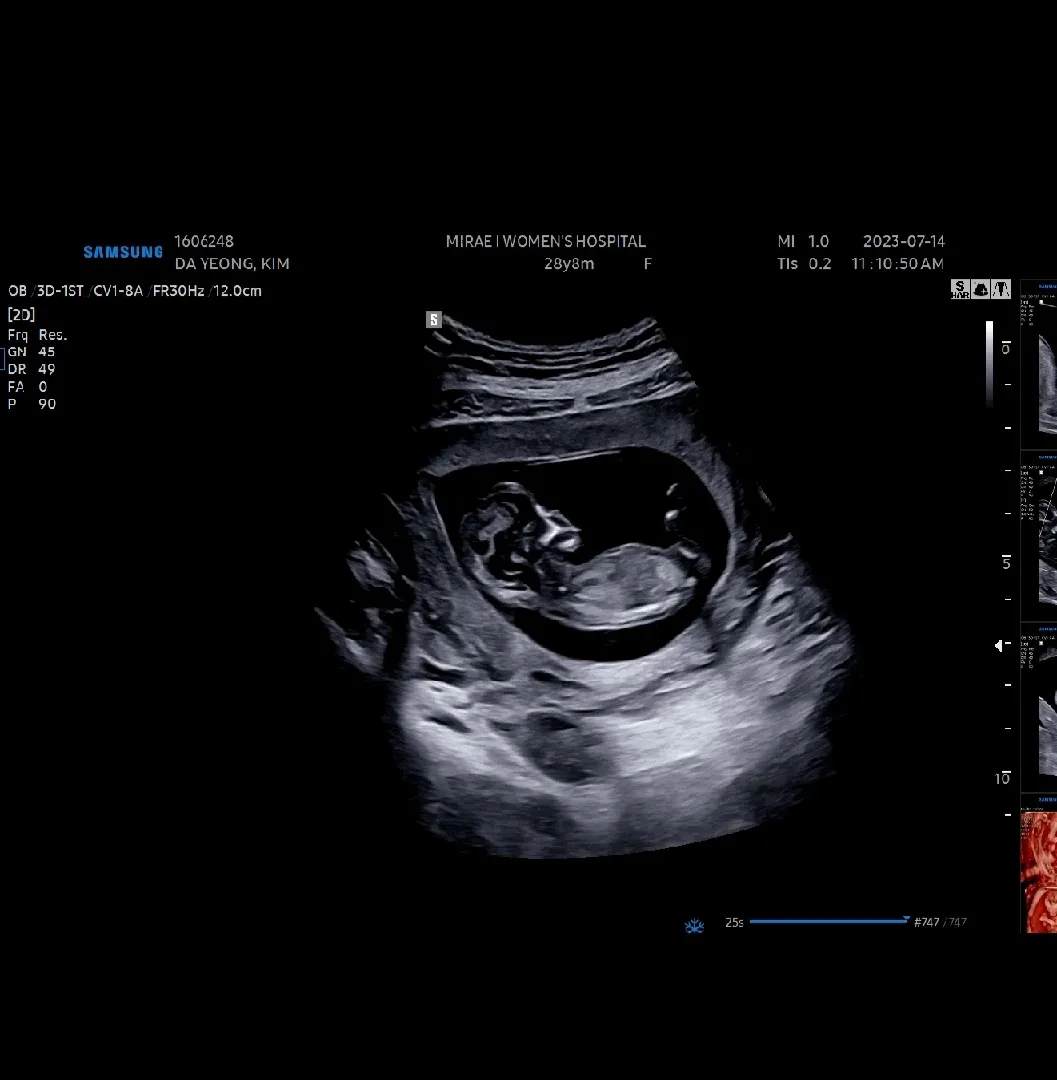Click the main fetal ultrasound image
Screen dimensions: 1057x1080
coord(585,585)
